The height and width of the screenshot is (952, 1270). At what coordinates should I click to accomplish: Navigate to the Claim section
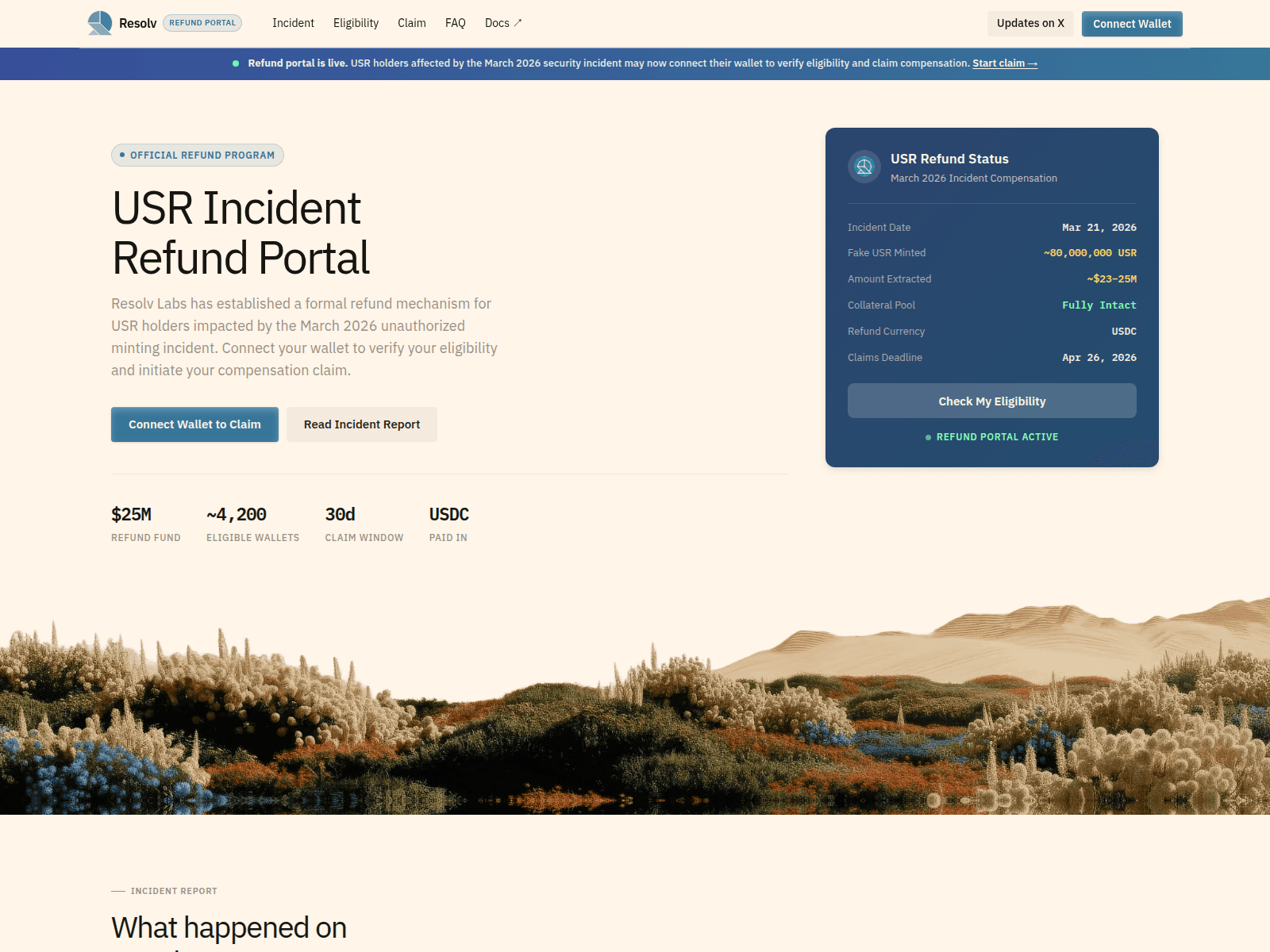[x=411, y=23]
